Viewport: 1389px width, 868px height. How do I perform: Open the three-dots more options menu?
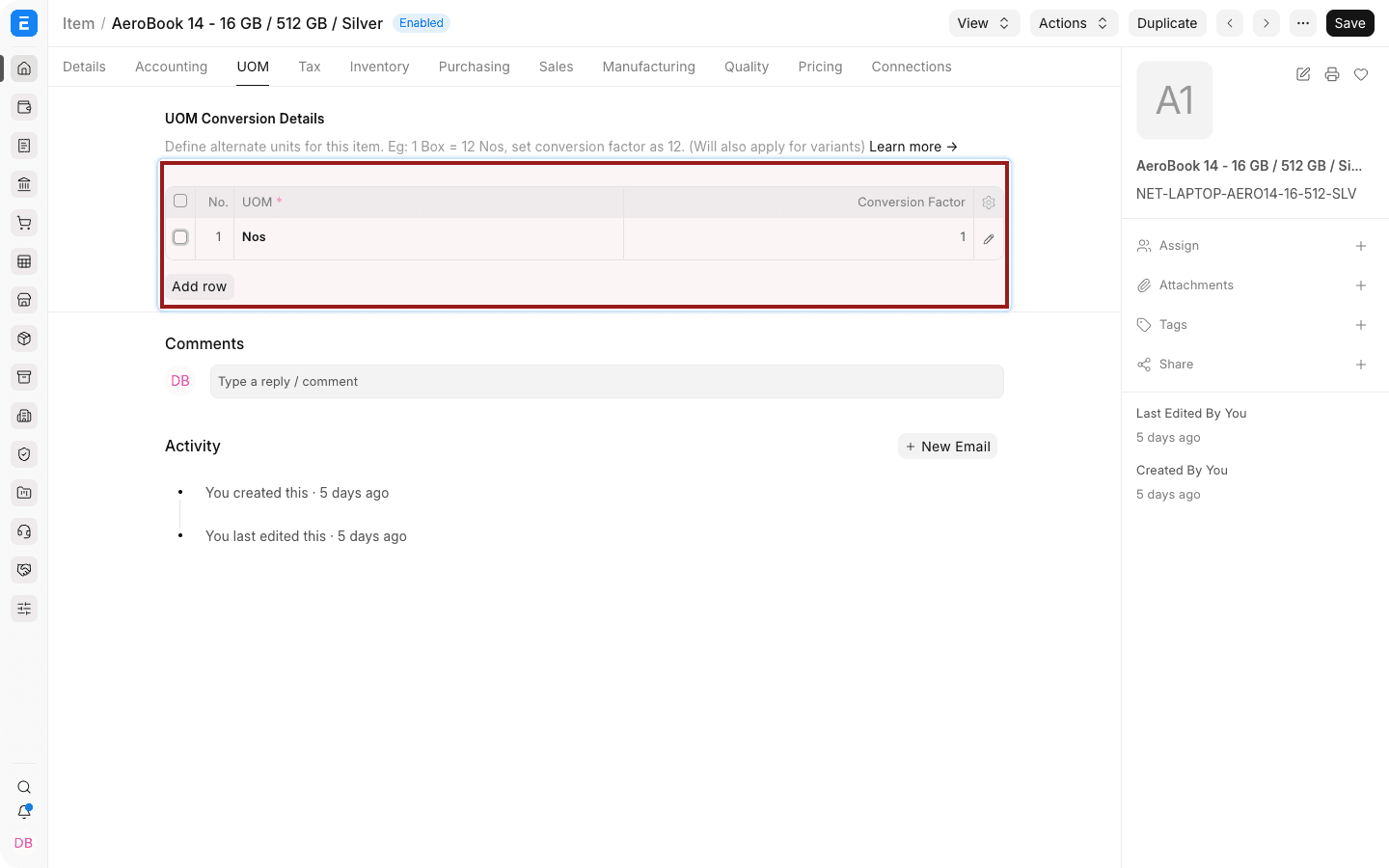point(1303,23)
